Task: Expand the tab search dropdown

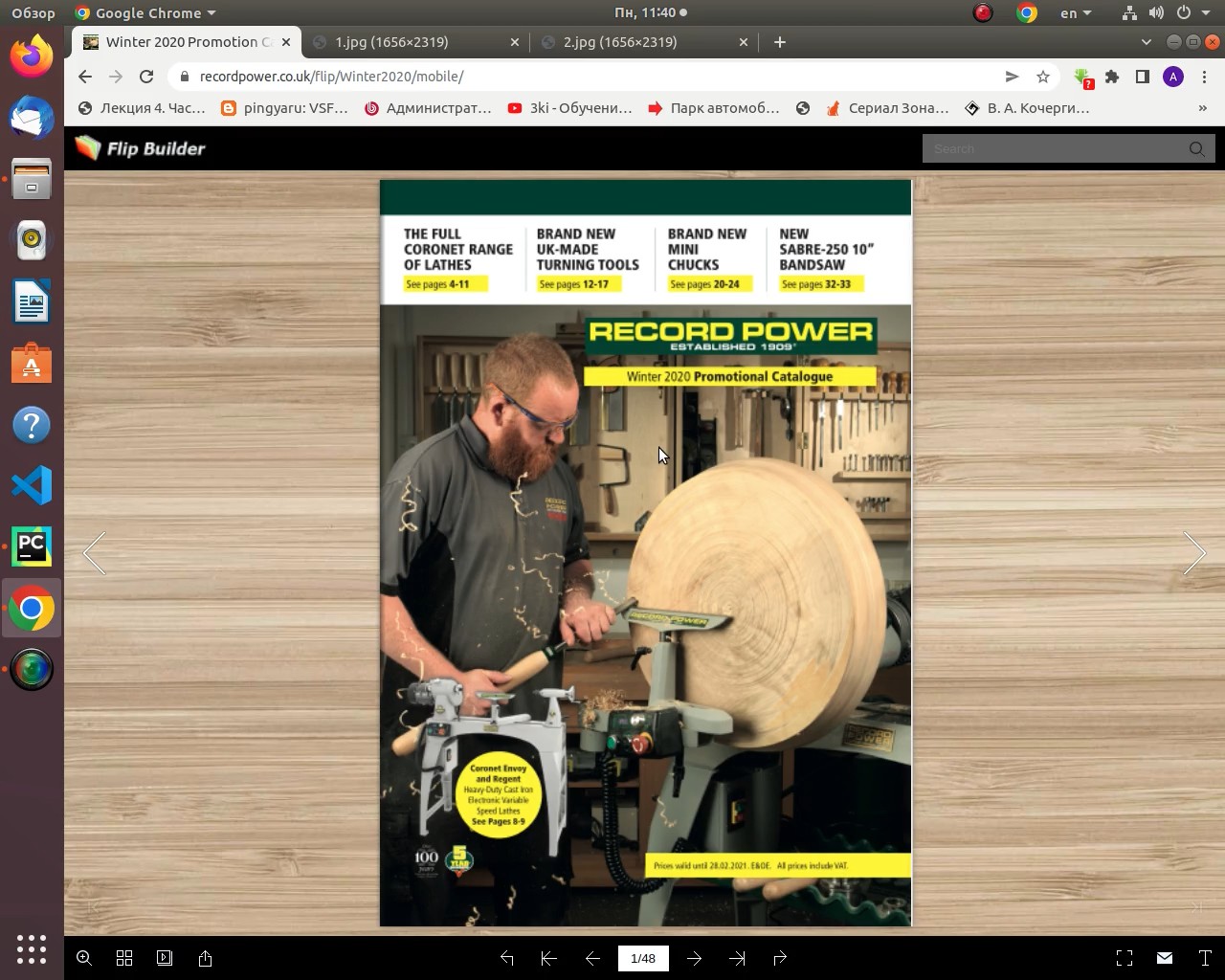Action: click(x=1147, y=42)
